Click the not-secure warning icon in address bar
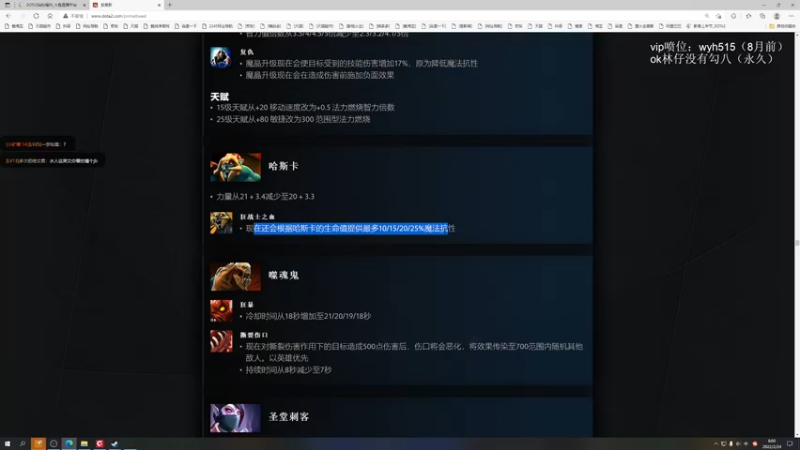This screenshot has height=450, width=800. click(x=65, y=16)
